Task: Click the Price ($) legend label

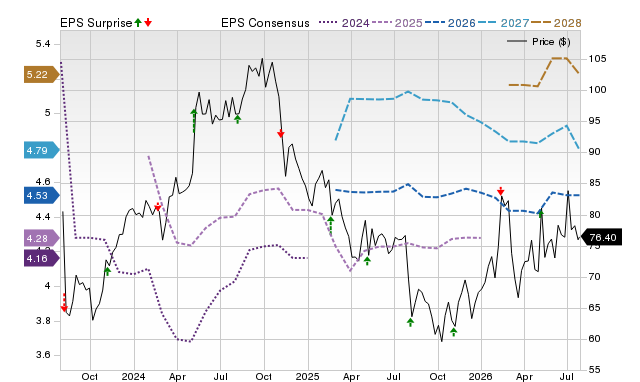Action: click(x=551, y=42)
